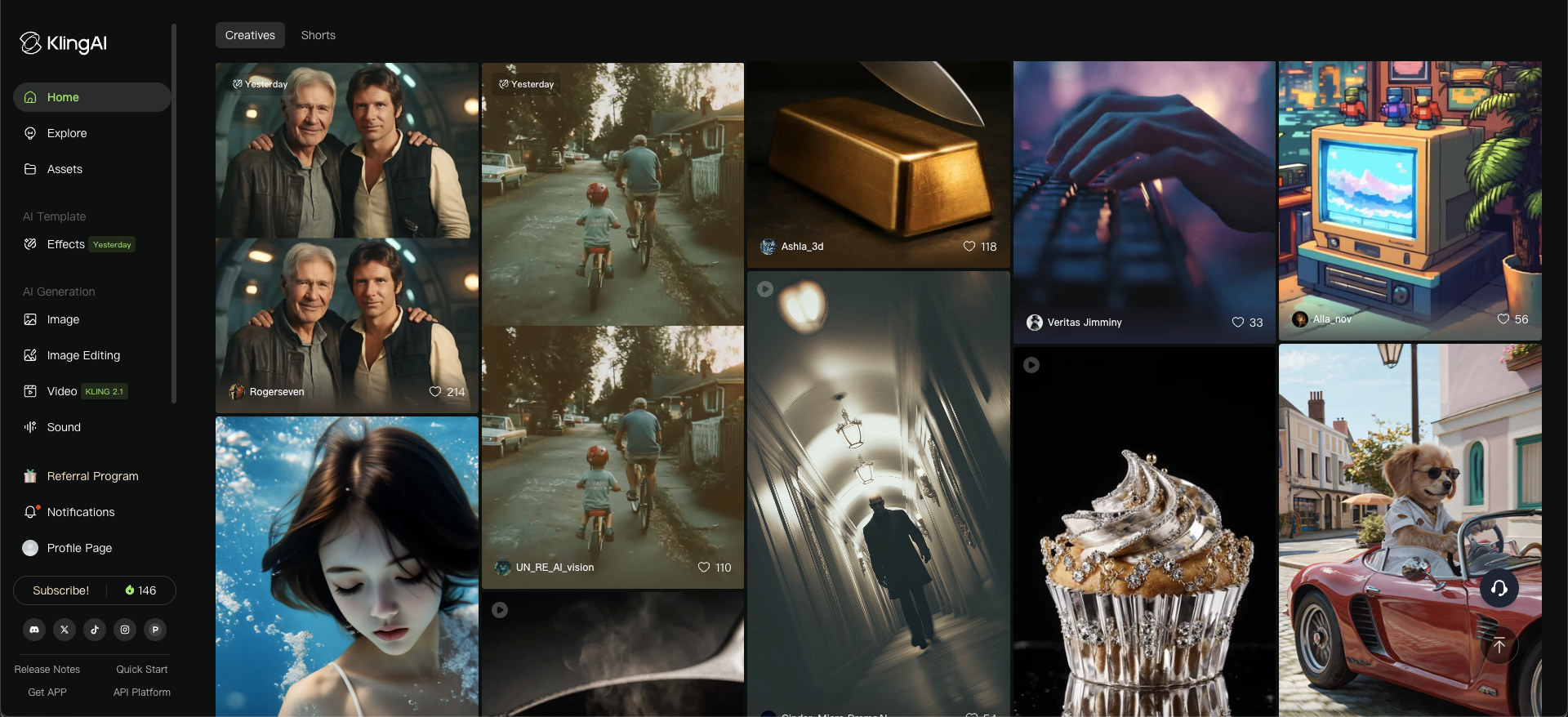Screen dimensions: 1568x717
Task: Open the two men in spaceship image
Action: point(347,238)
